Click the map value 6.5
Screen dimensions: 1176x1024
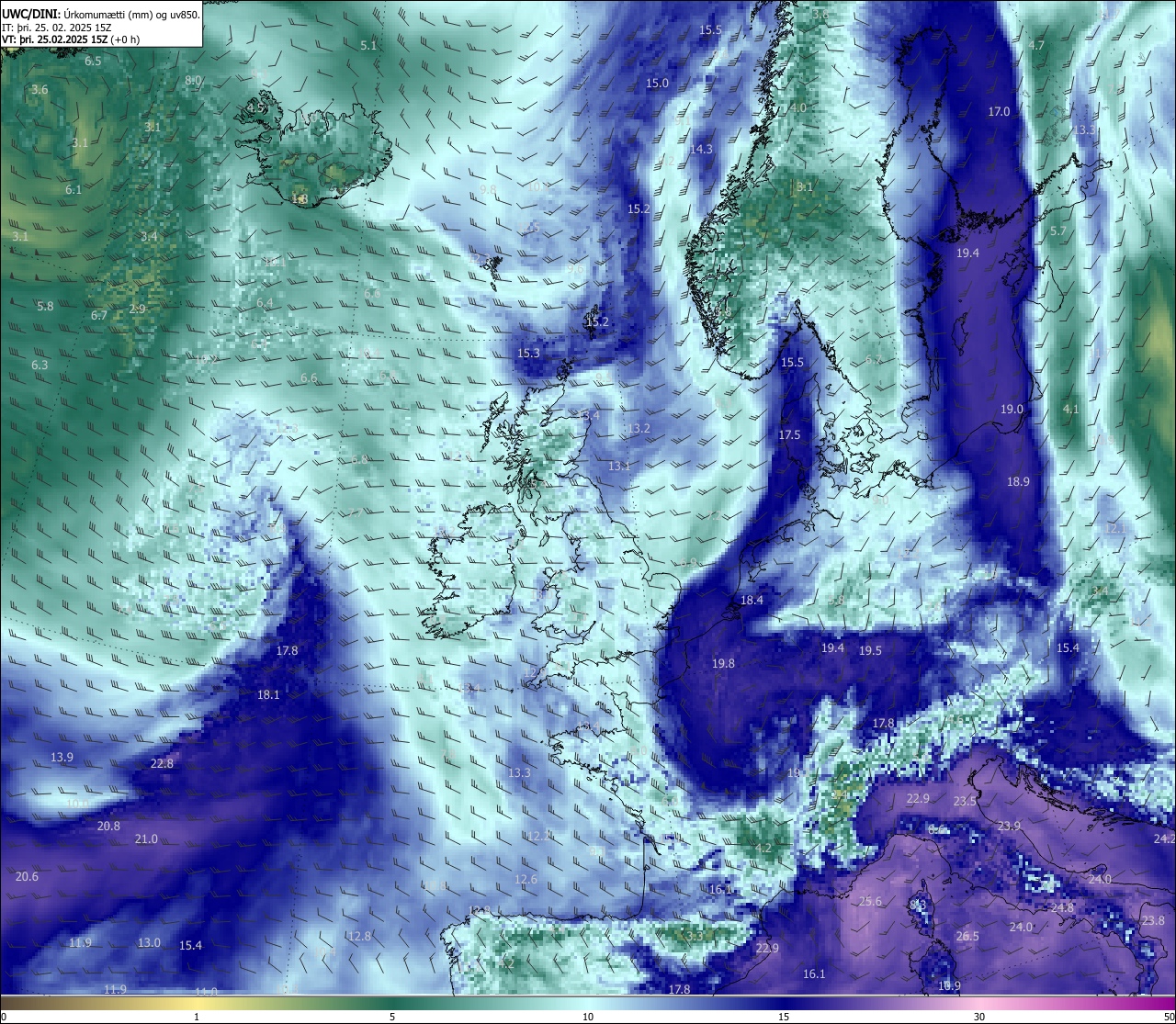click(93, 62)
